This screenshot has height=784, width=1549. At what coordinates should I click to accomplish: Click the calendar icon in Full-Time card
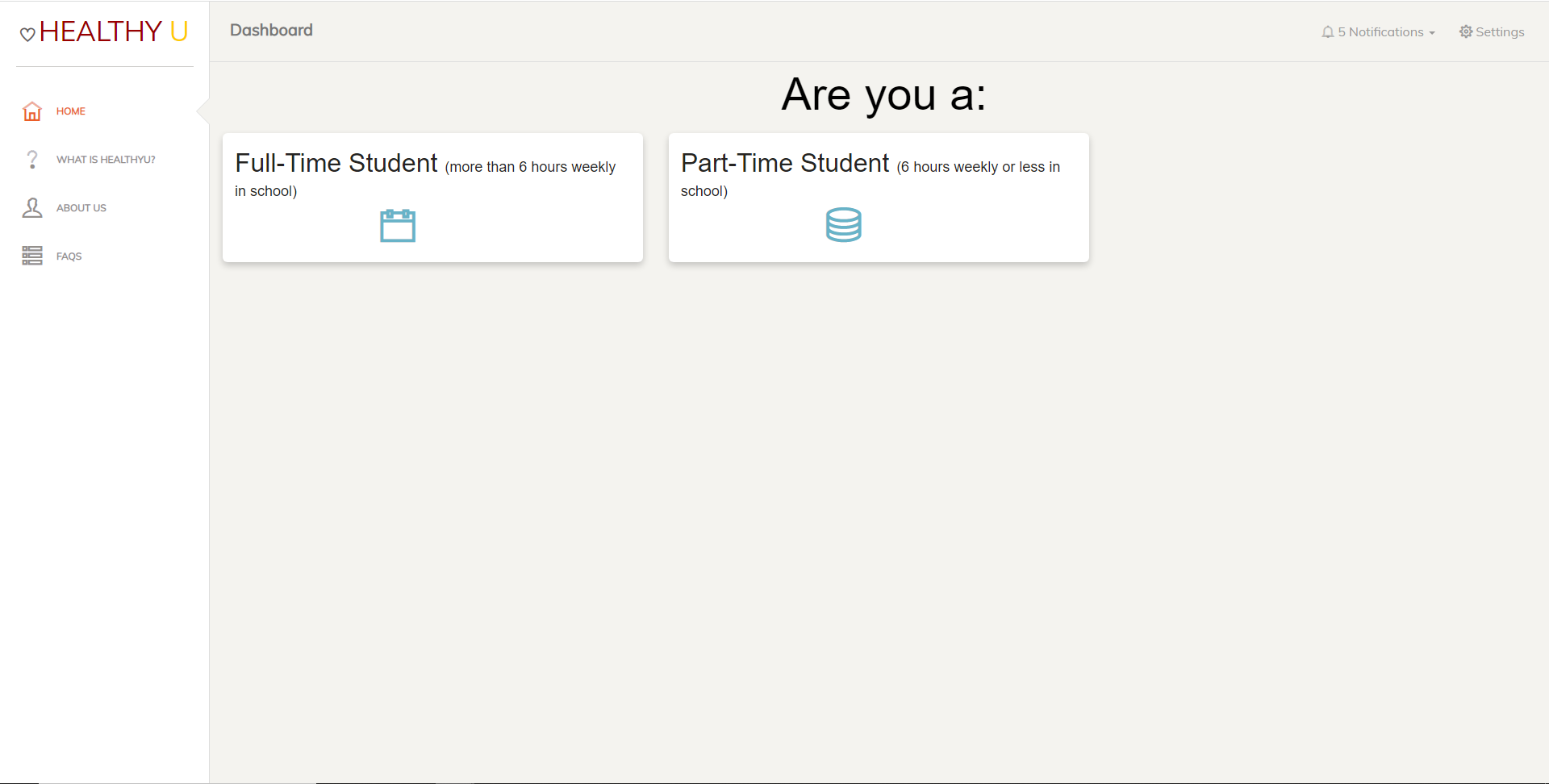click(x=398, y=226)
